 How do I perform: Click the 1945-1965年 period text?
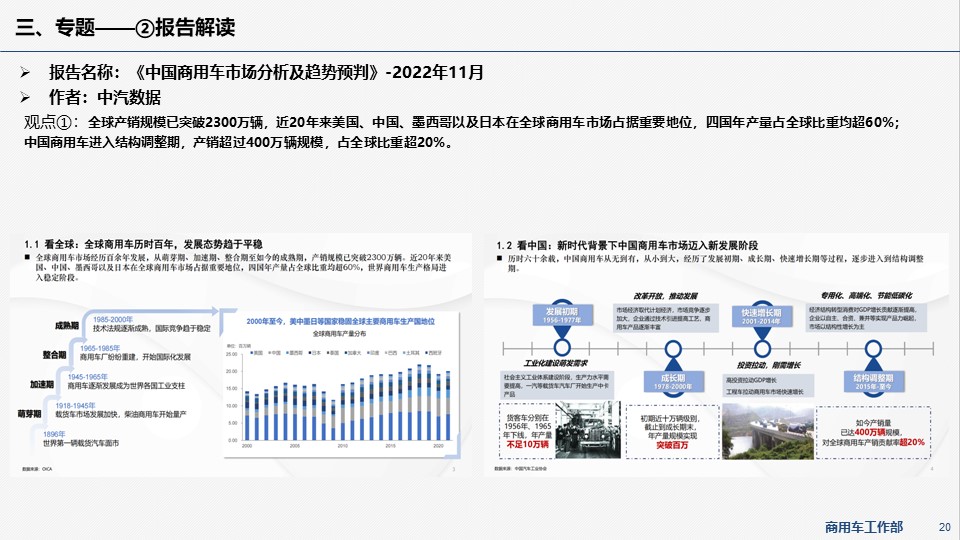pos(88,377)
